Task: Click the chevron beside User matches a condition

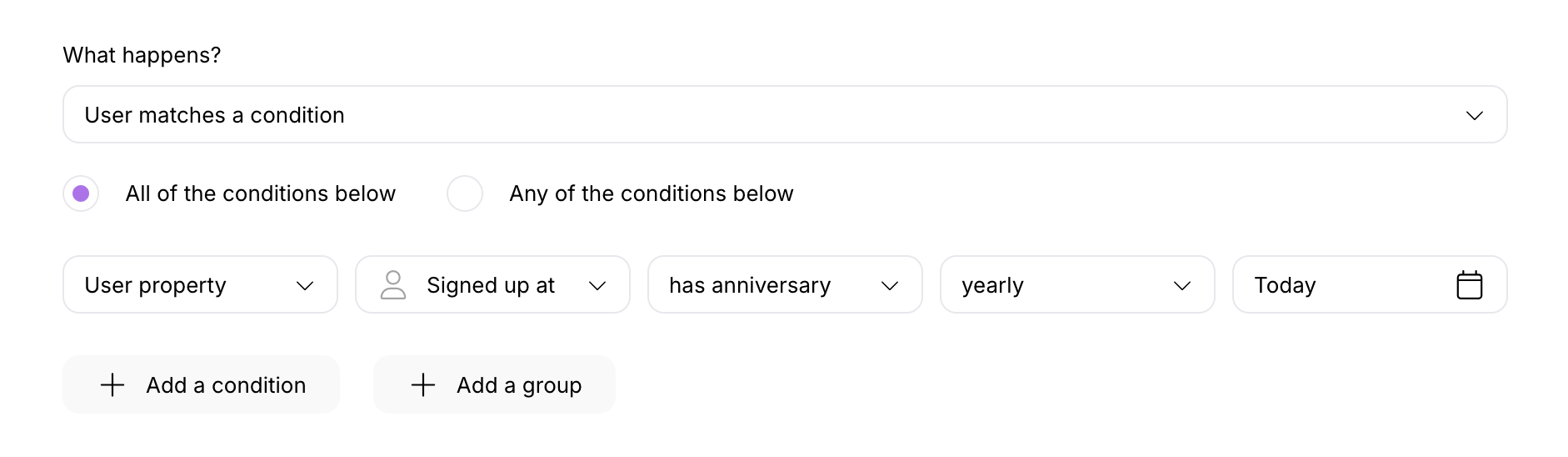Action: click(1474, 115)
